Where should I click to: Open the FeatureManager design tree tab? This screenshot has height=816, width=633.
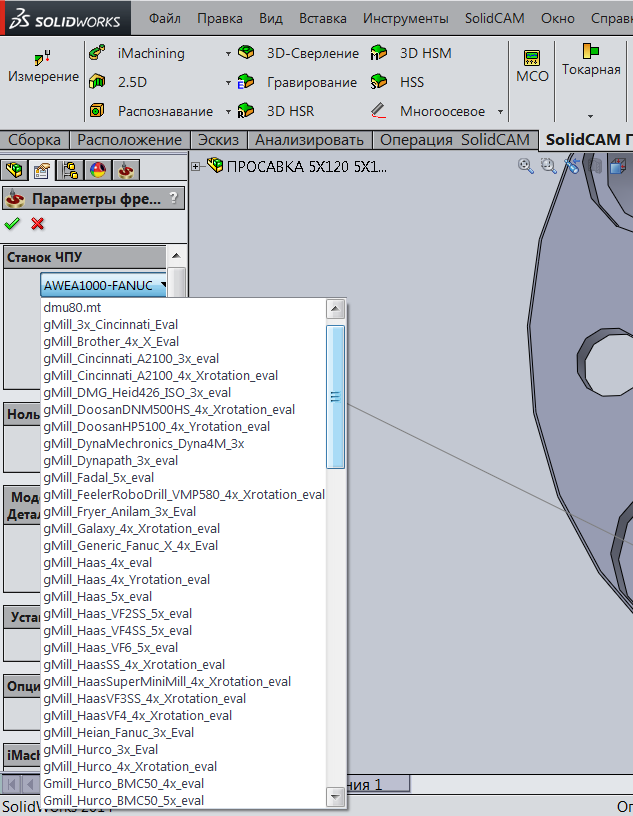(x=14, y=170)
